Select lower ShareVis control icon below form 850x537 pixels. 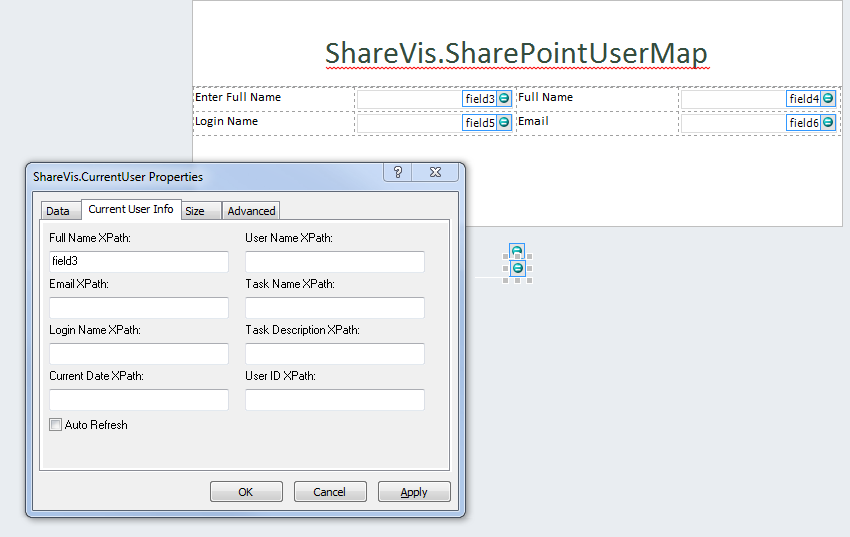point(518,268)
